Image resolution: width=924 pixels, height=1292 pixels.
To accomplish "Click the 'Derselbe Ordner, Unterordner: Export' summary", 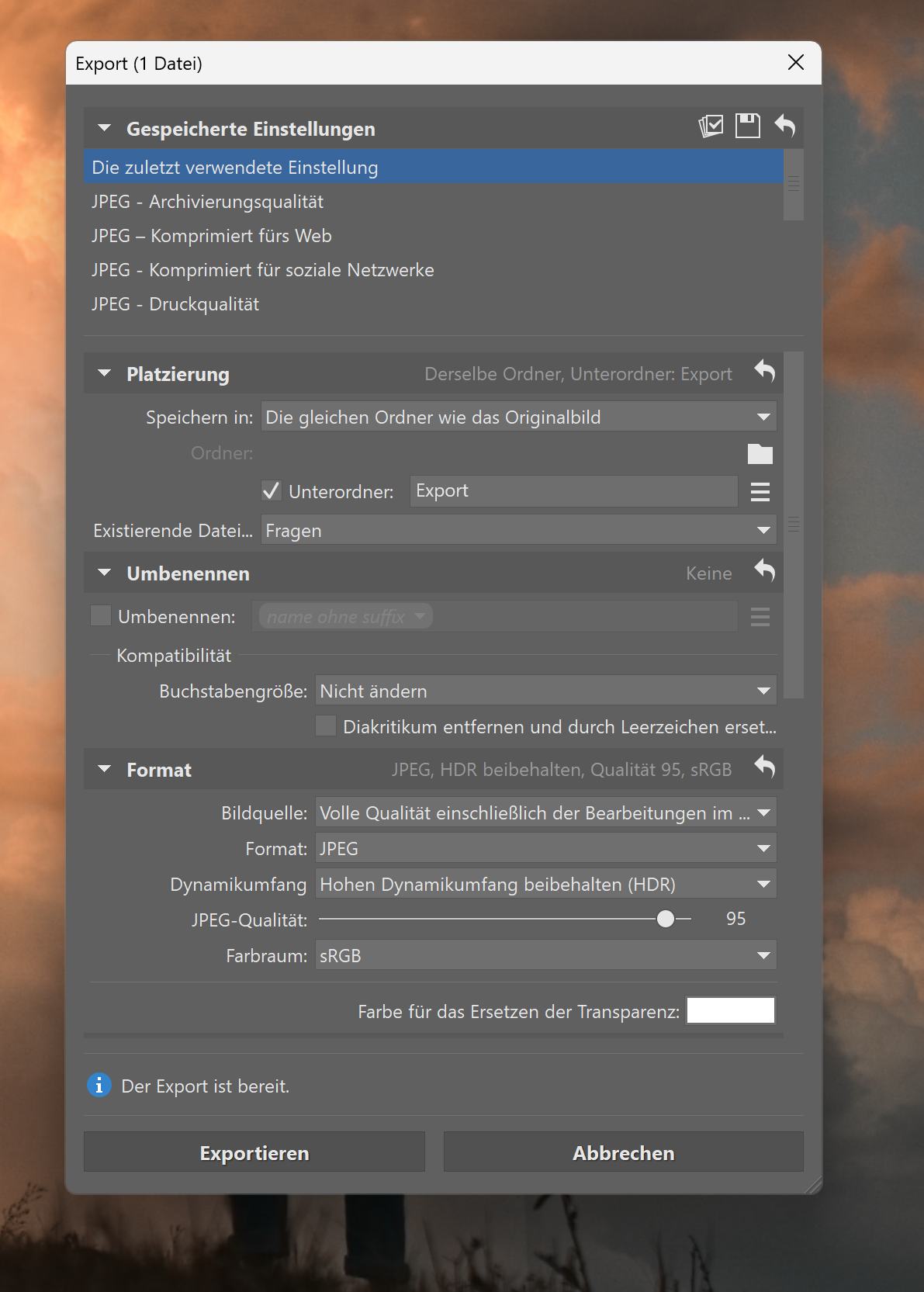I will click(x=578, y=373).
